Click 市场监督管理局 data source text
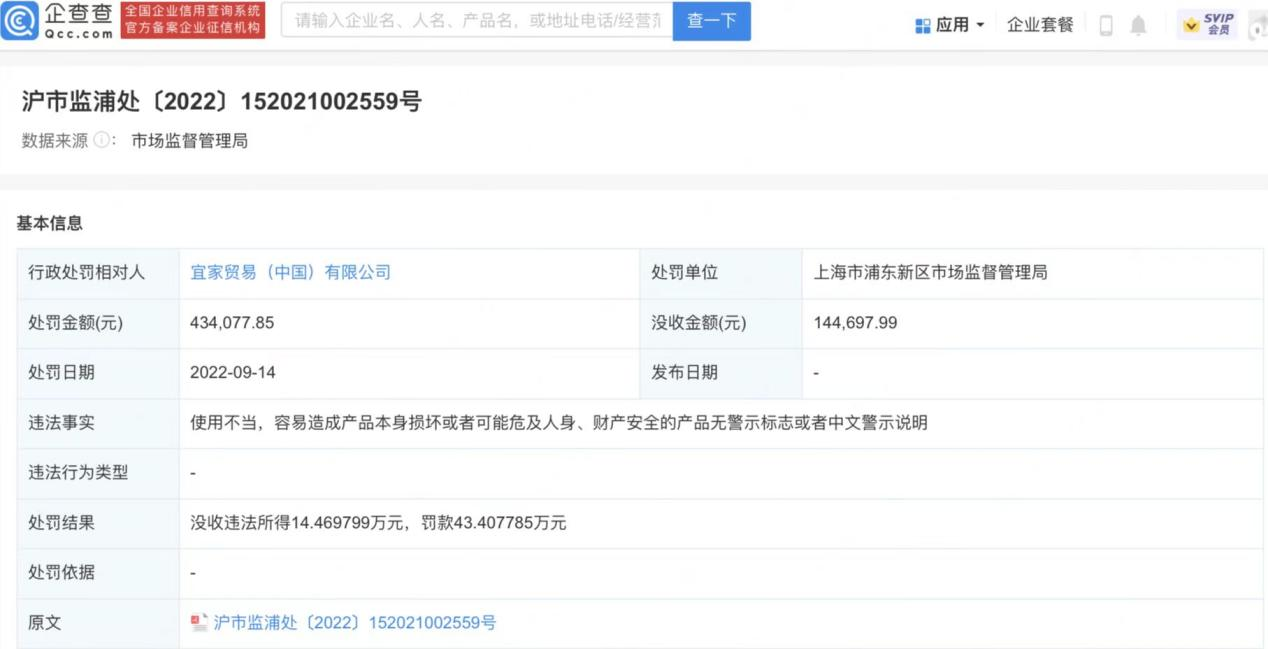 pos(190,141)
